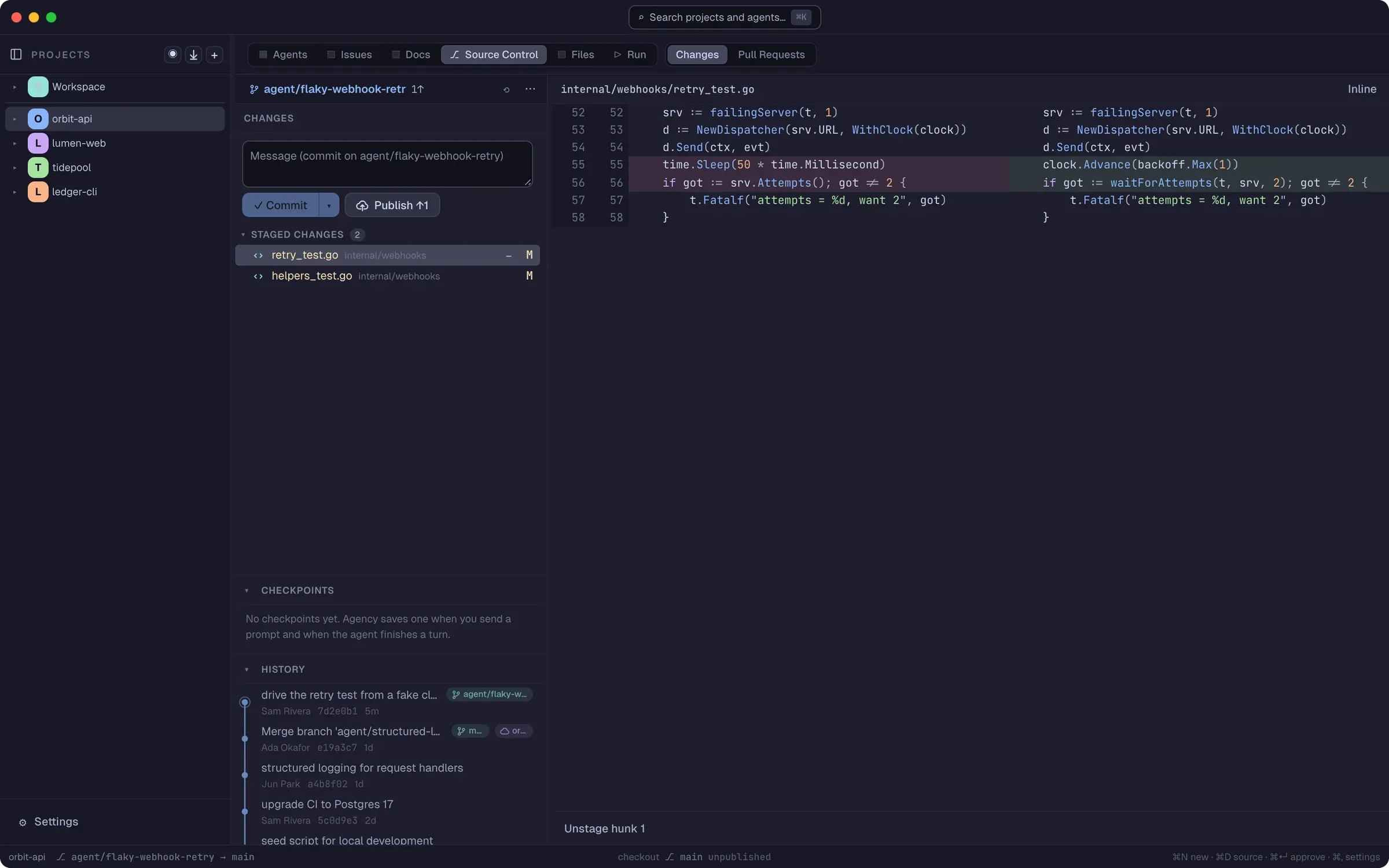Open the three-dot more actions menu

click(530, 89)
